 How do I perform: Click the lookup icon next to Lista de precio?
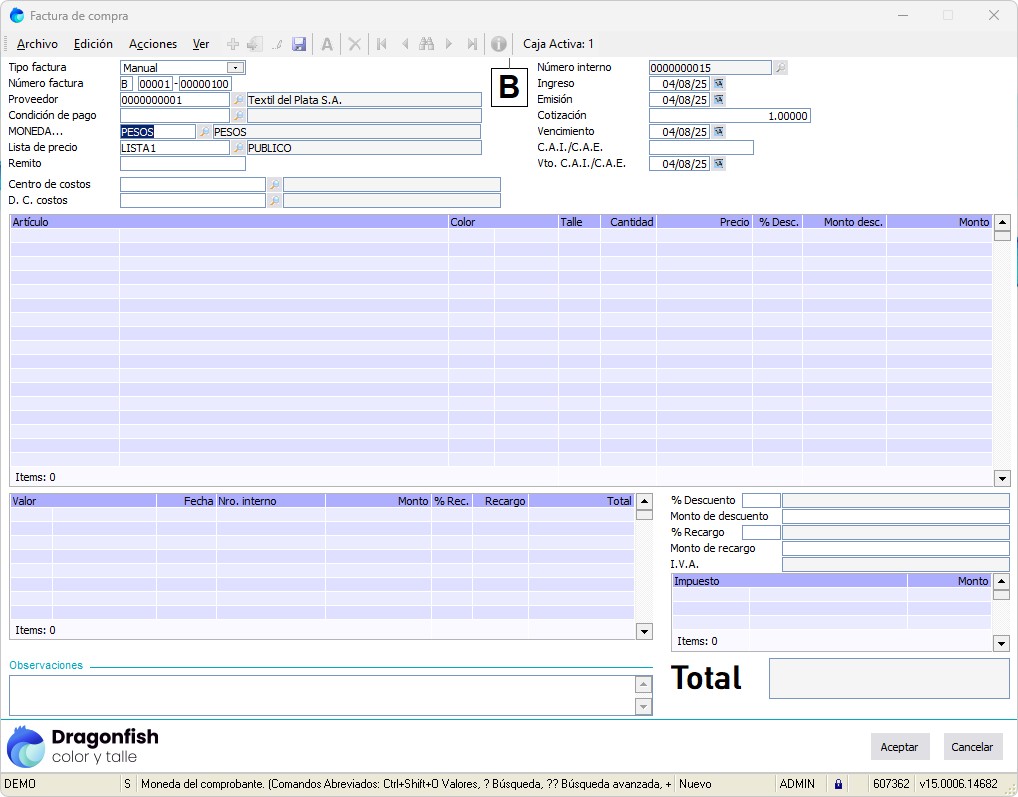(x=238, y=148)
